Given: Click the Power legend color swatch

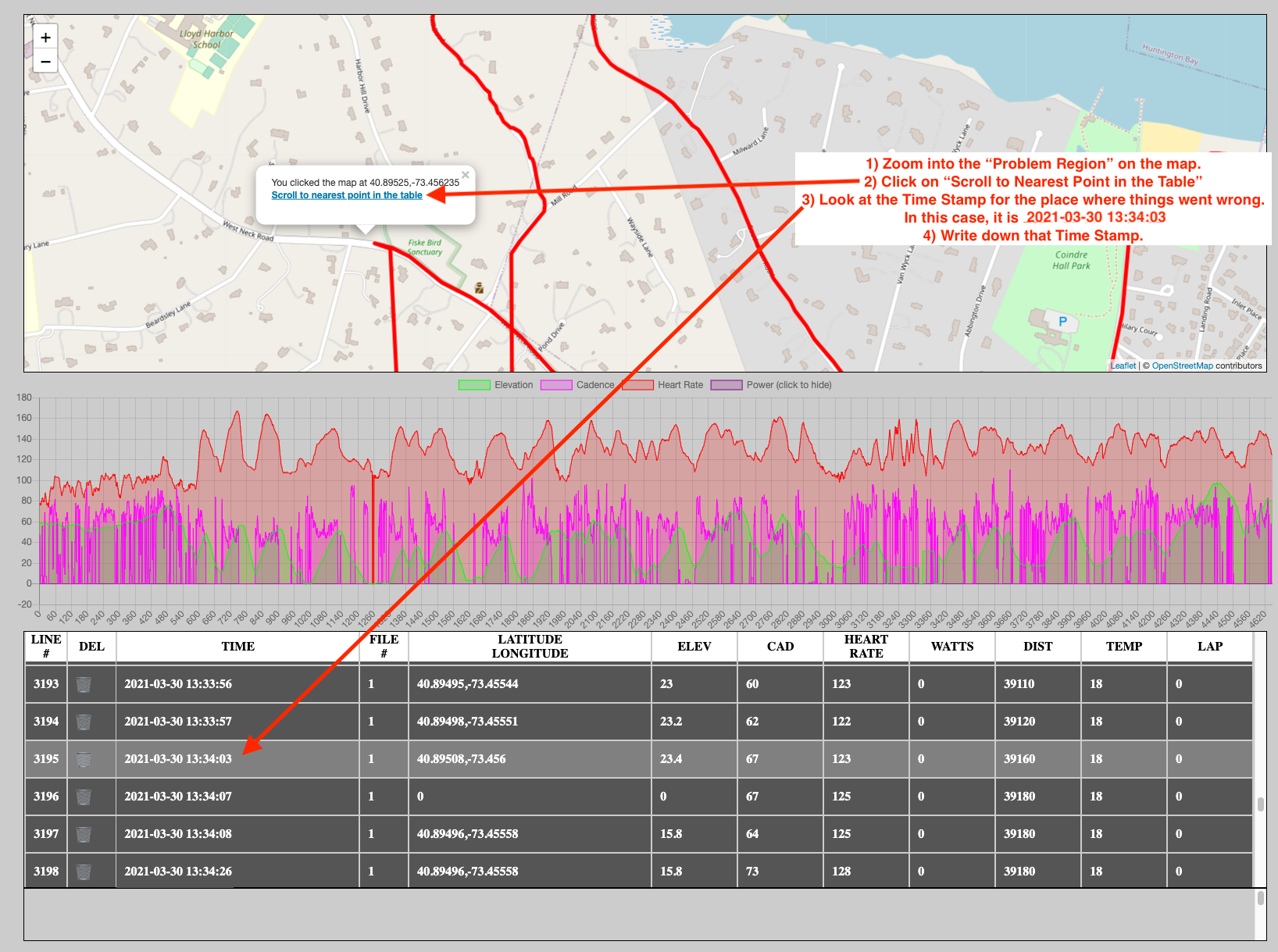Looking at the screenshot, I should click(726, 385).
